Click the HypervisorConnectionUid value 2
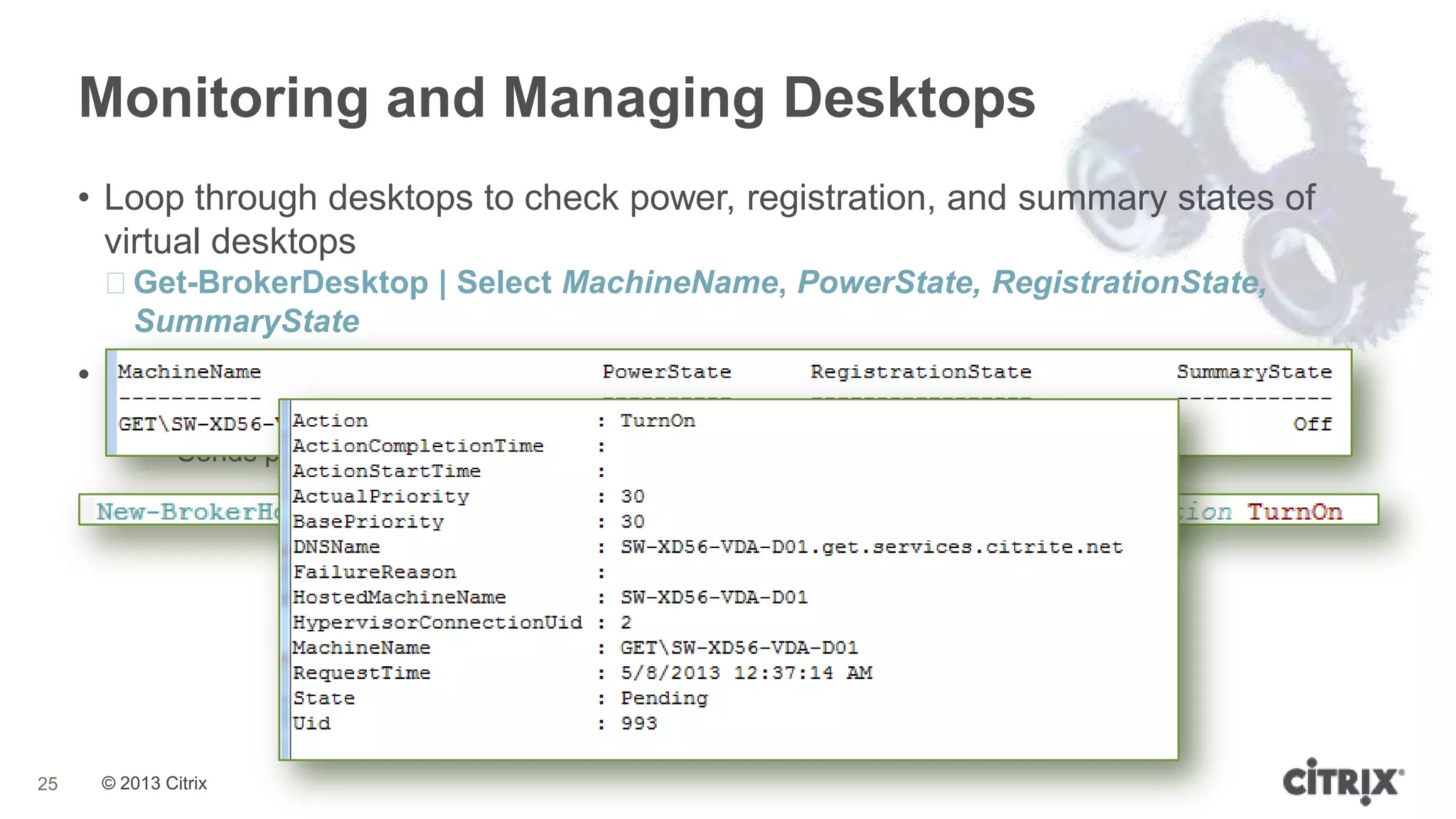Image resolution: width=1456 pixels, height=819 pixels. coord(626,623)
